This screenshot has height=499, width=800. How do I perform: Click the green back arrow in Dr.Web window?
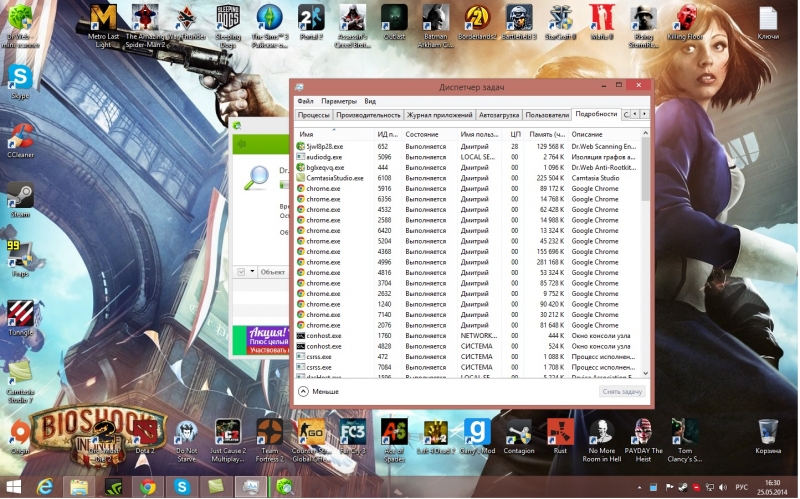pyautogui.click(x=241, y=144)
